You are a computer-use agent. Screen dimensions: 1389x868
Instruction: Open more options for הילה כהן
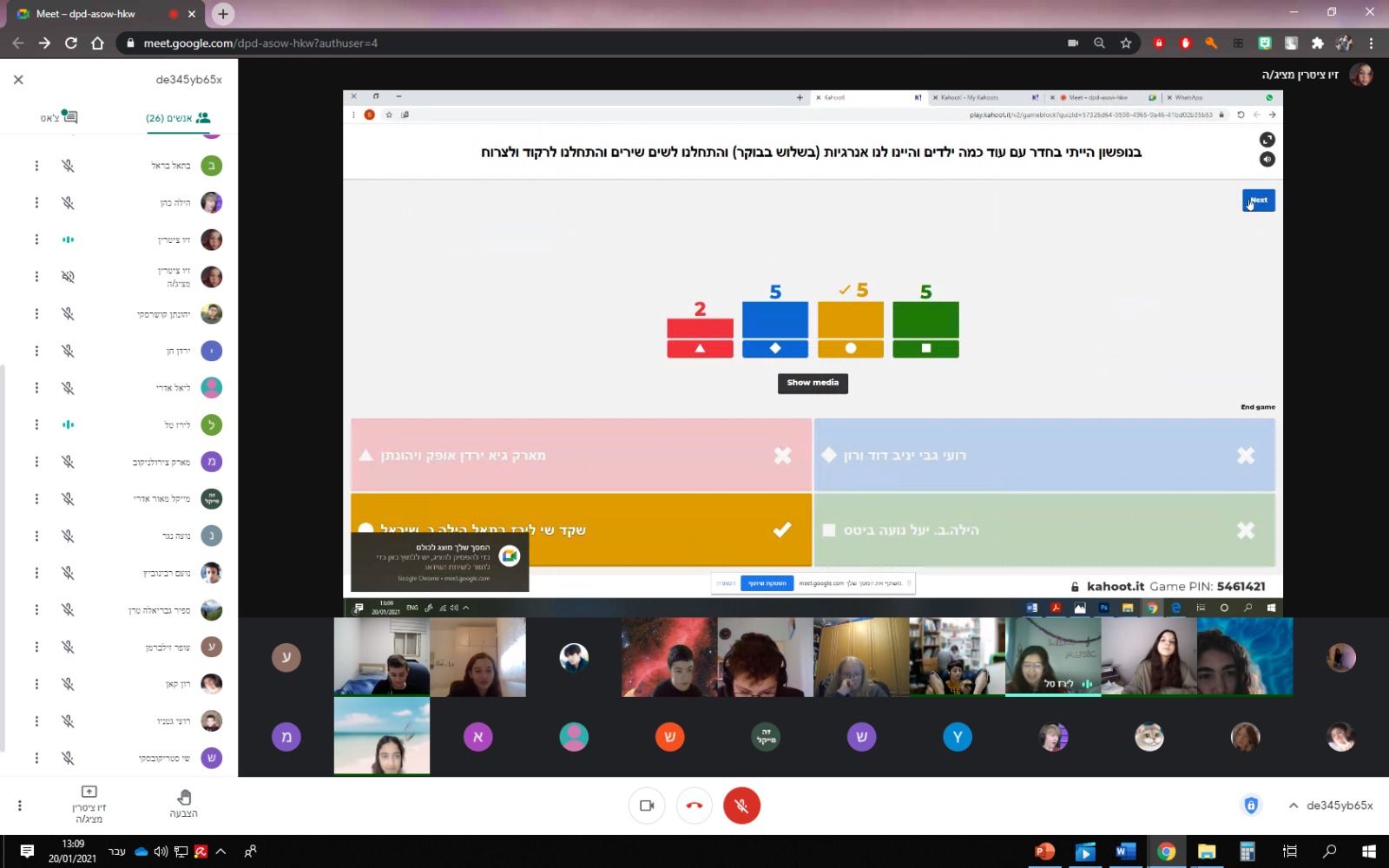coord(36,202)
